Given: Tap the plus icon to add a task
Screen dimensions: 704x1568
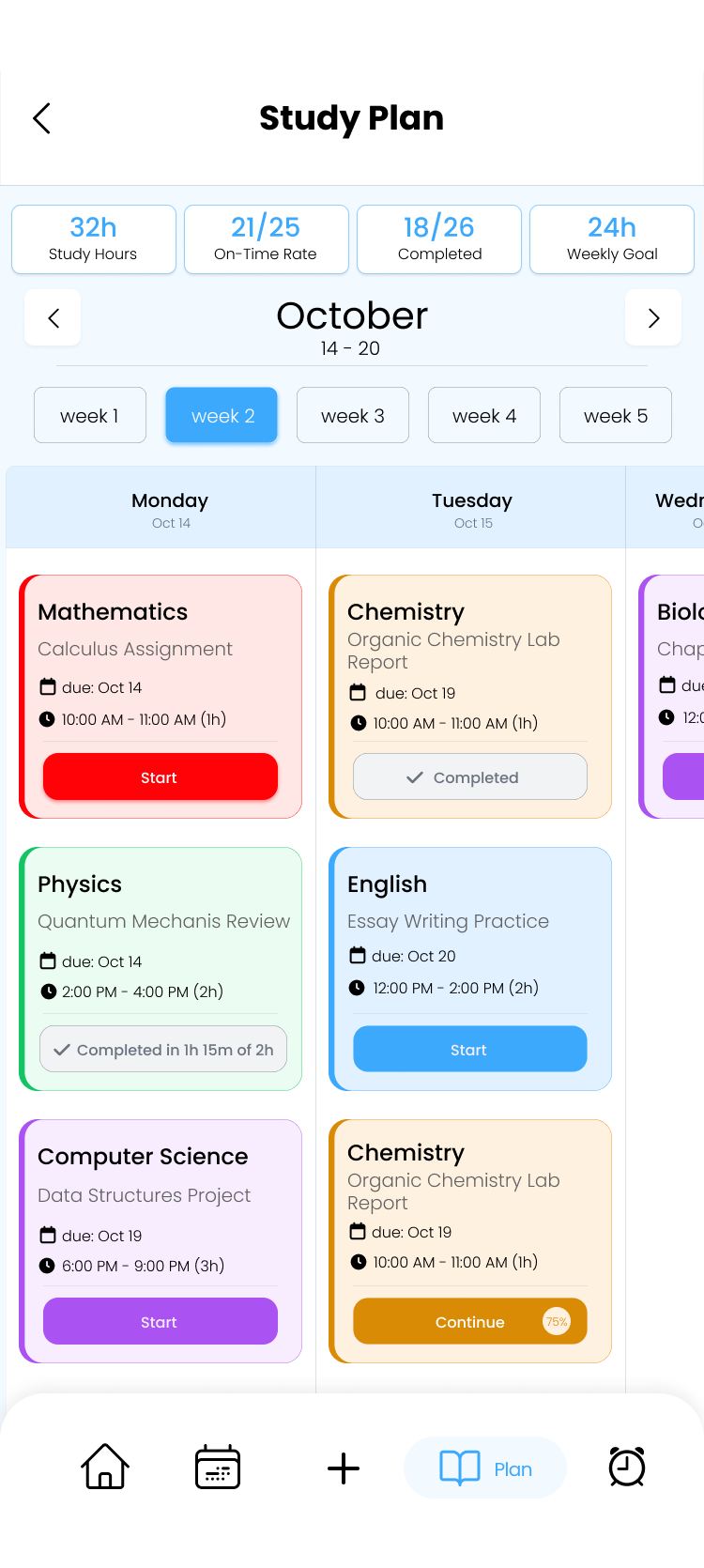Looking at the screenshot, I should [343, 1467].
